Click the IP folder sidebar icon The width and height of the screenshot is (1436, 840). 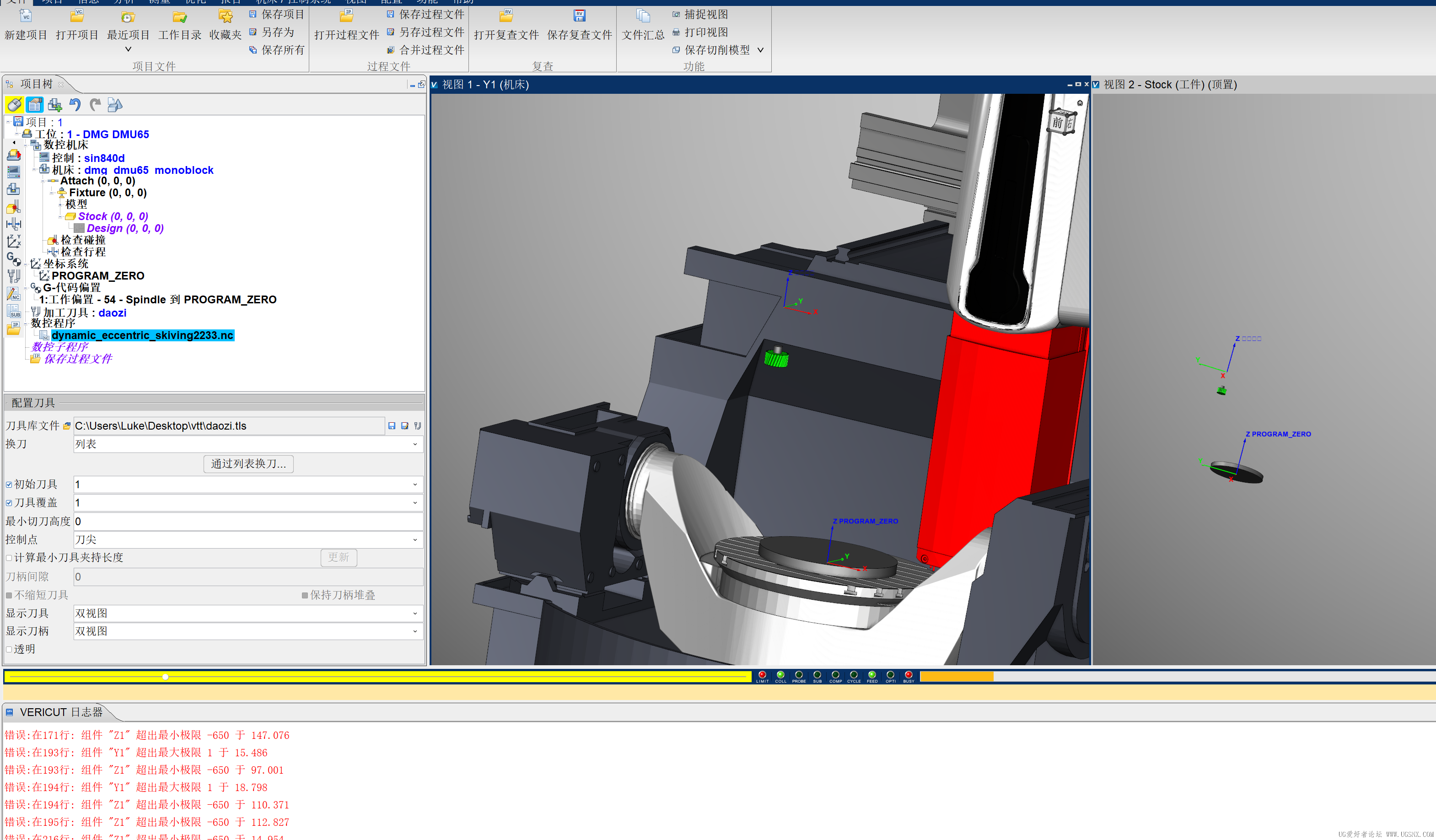pos(14,328)
